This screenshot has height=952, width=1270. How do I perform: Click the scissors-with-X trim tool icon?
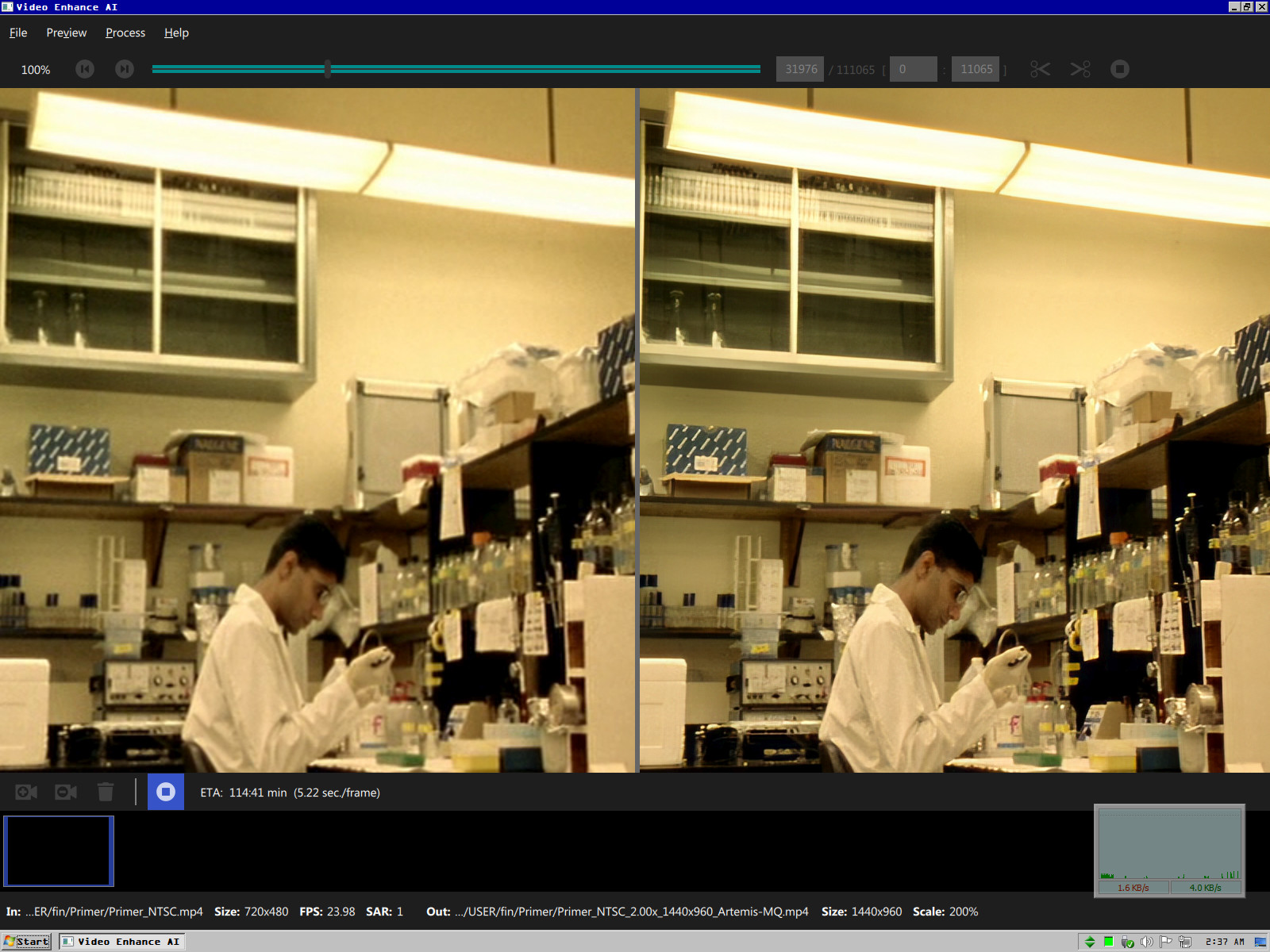pos(1080,69)
